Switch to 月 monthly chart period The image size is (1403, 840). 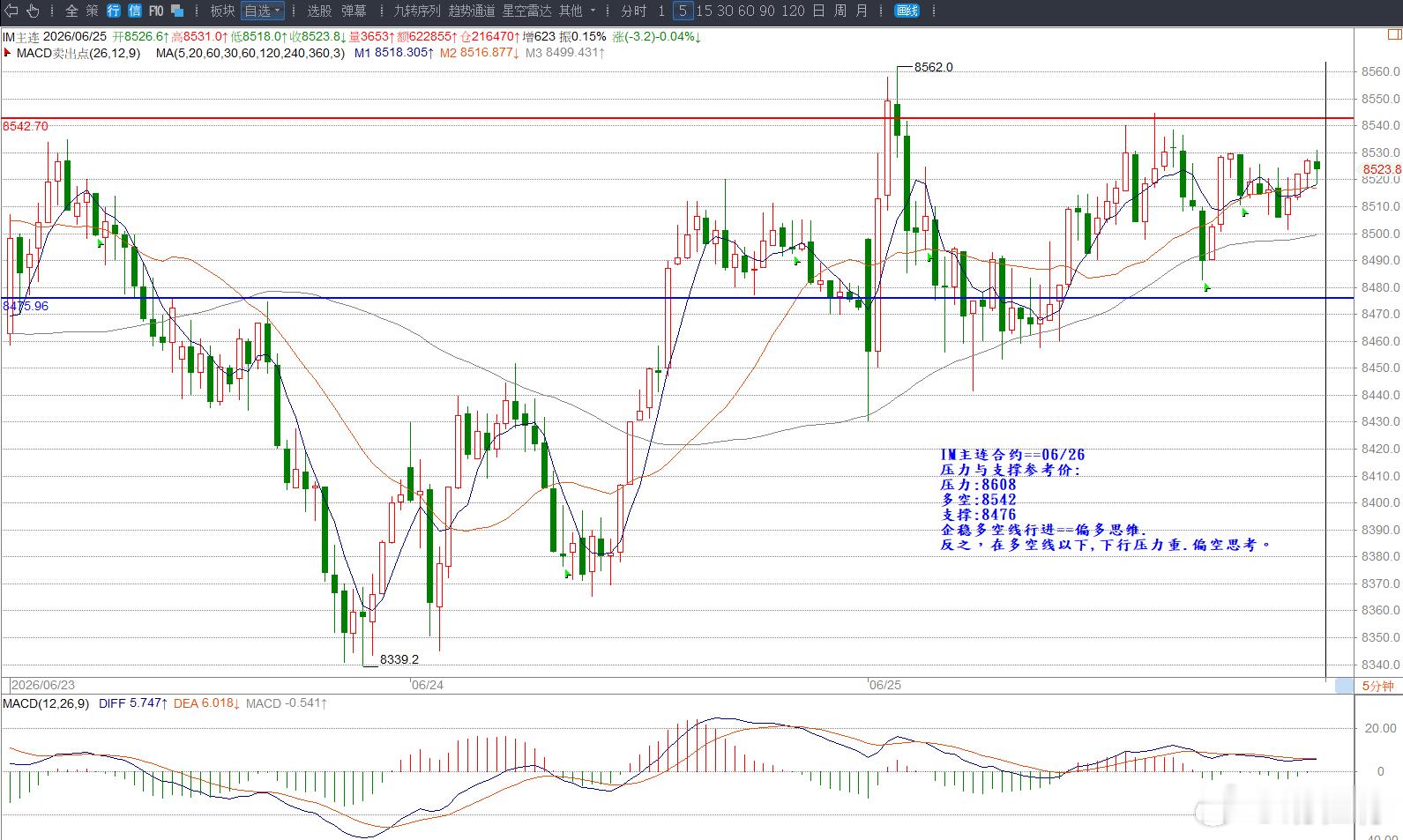862,11
